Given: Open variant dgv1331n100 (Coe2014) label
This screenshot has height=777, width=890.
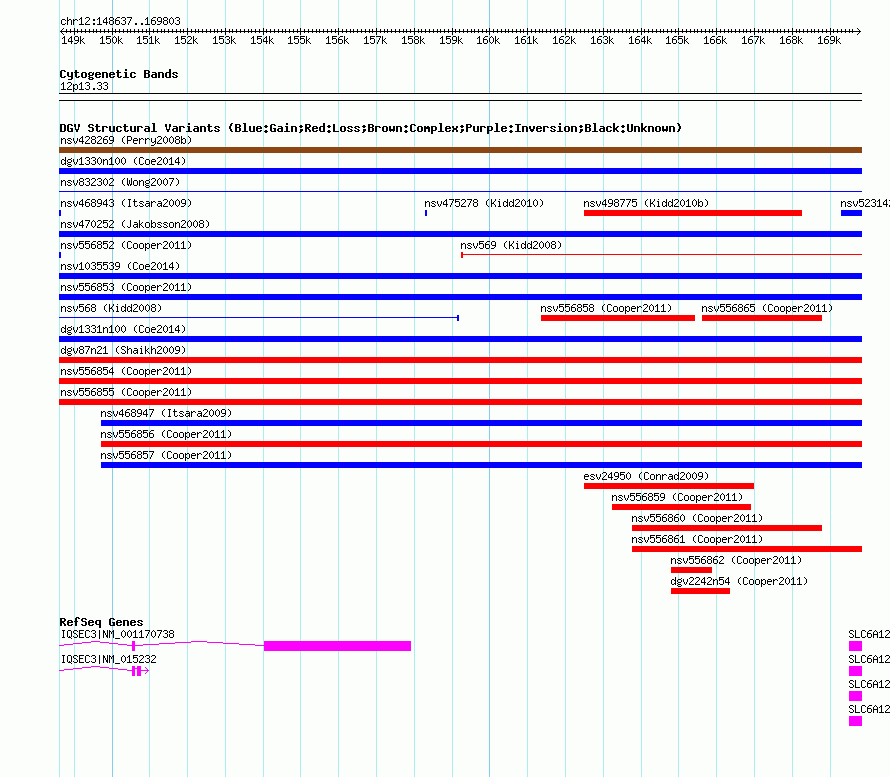Looking at the screenshot, I should click(x=123, y=329).
